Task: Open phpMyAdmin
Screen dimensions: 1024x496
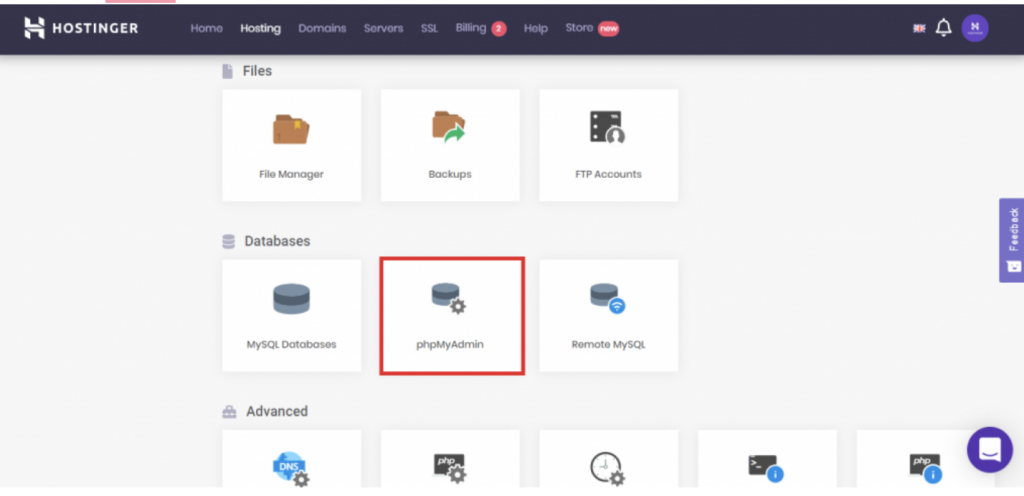Action: (452, 315)
